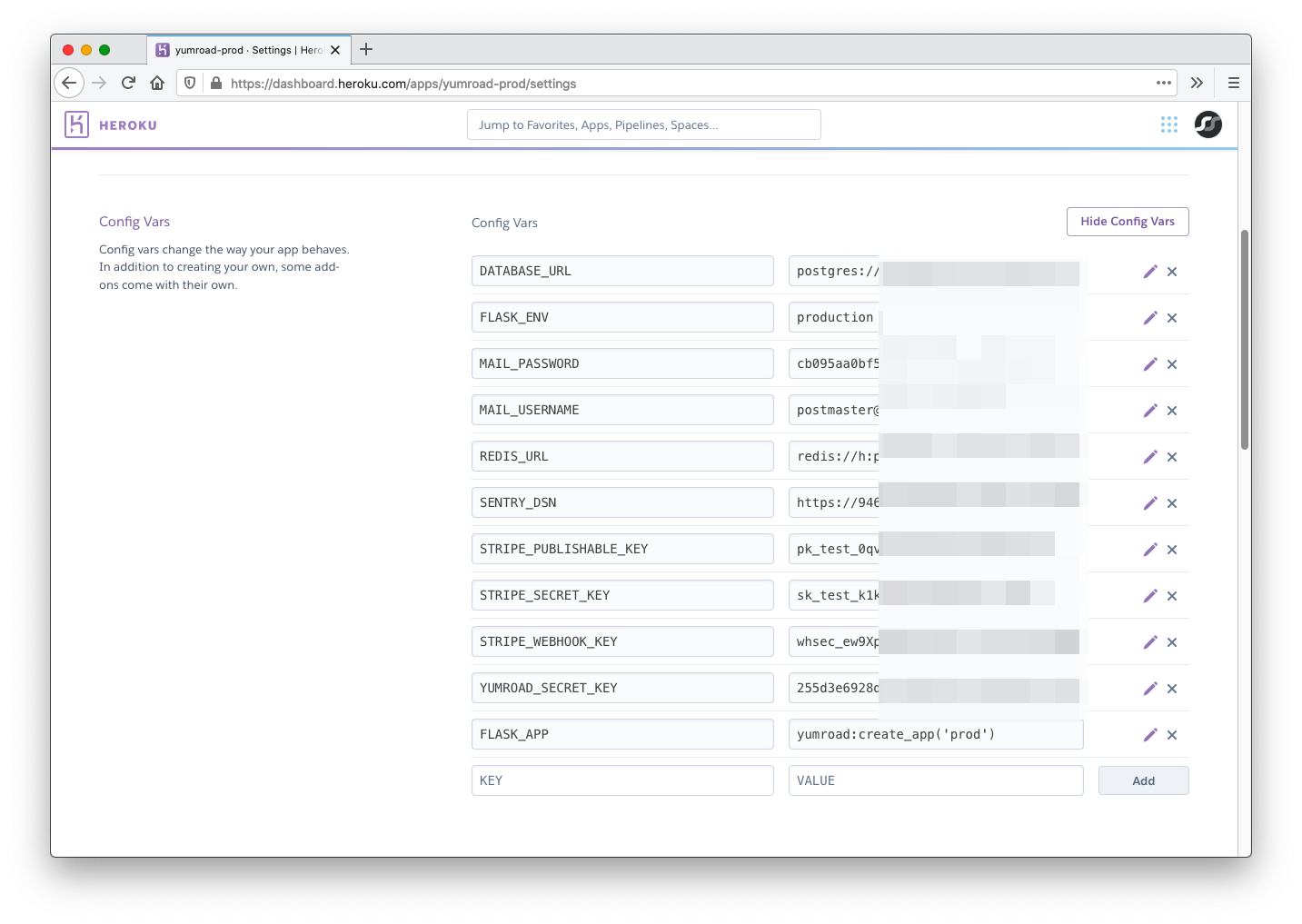Focus the new KEY input field
Viewport: 1302px width, 924px height.
(x=622, y=780)
